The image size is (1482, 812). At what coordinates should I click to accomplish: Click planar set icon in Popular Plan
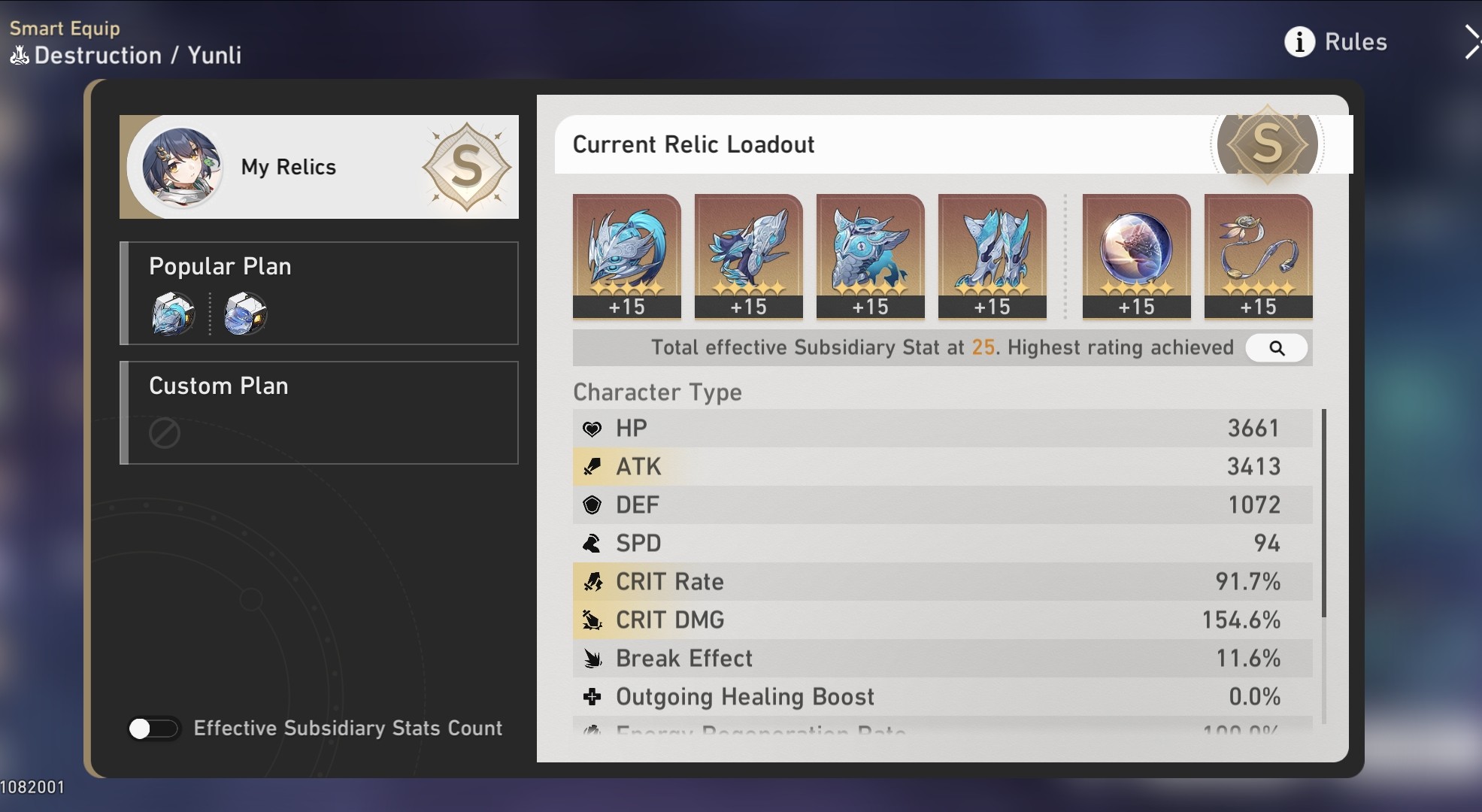click(245, 314)
